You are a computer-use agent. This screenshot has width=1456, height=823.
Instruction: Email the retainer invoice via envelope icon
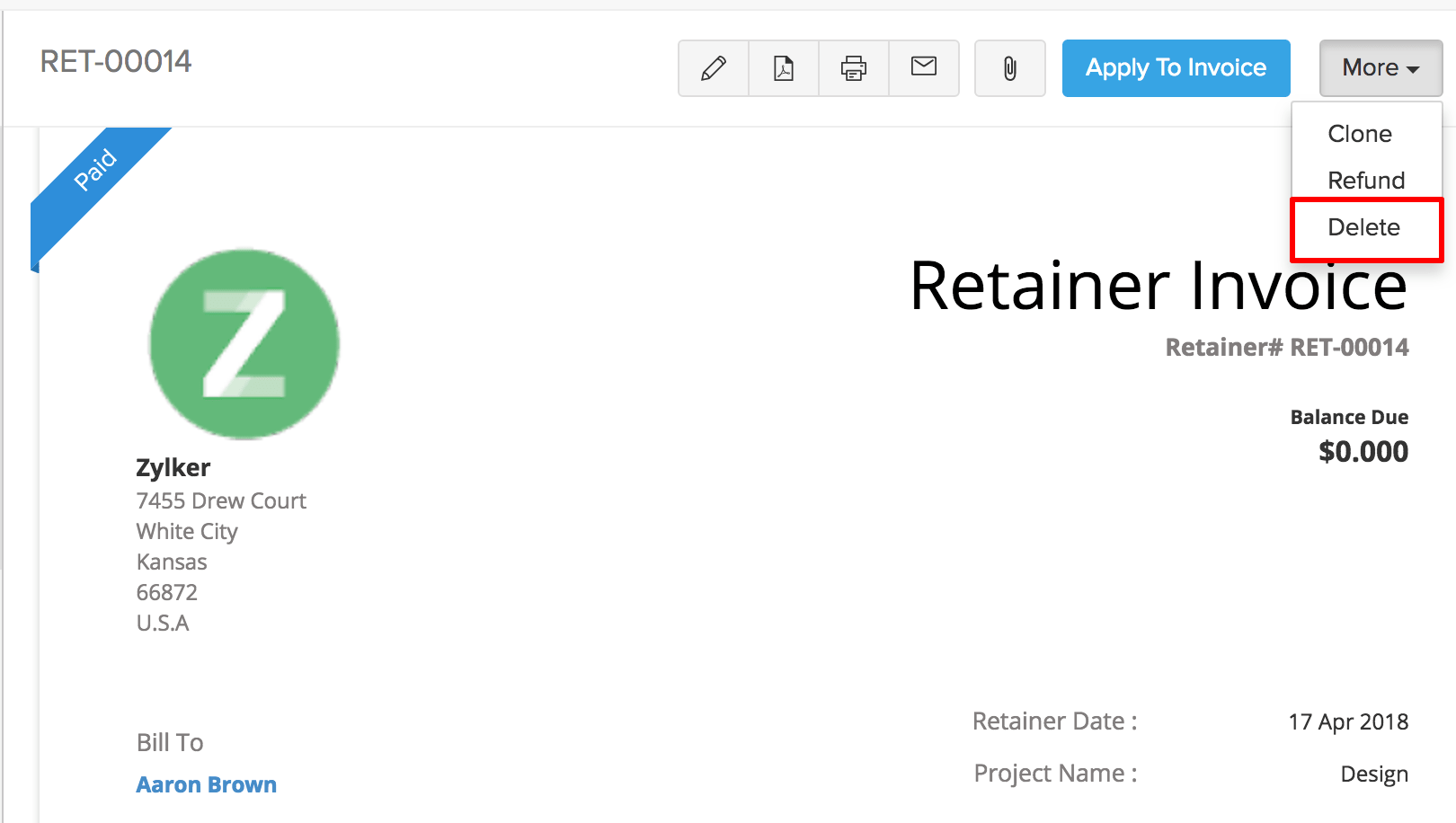[924, 66]
